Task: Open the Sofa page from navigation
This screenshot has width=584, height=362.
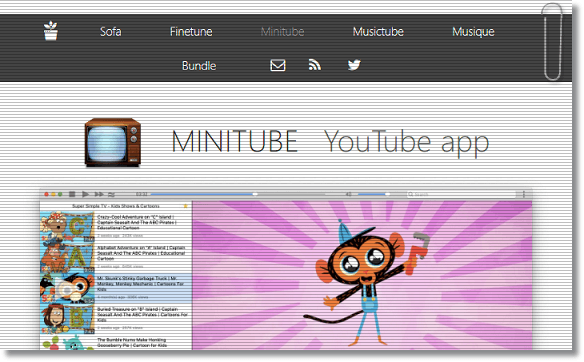Action: click(111, 32)
